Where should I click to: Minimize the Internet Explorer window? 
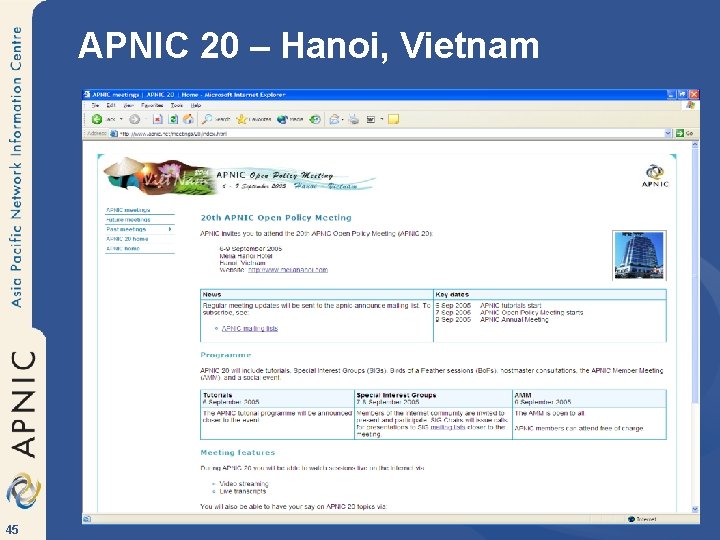671,94
